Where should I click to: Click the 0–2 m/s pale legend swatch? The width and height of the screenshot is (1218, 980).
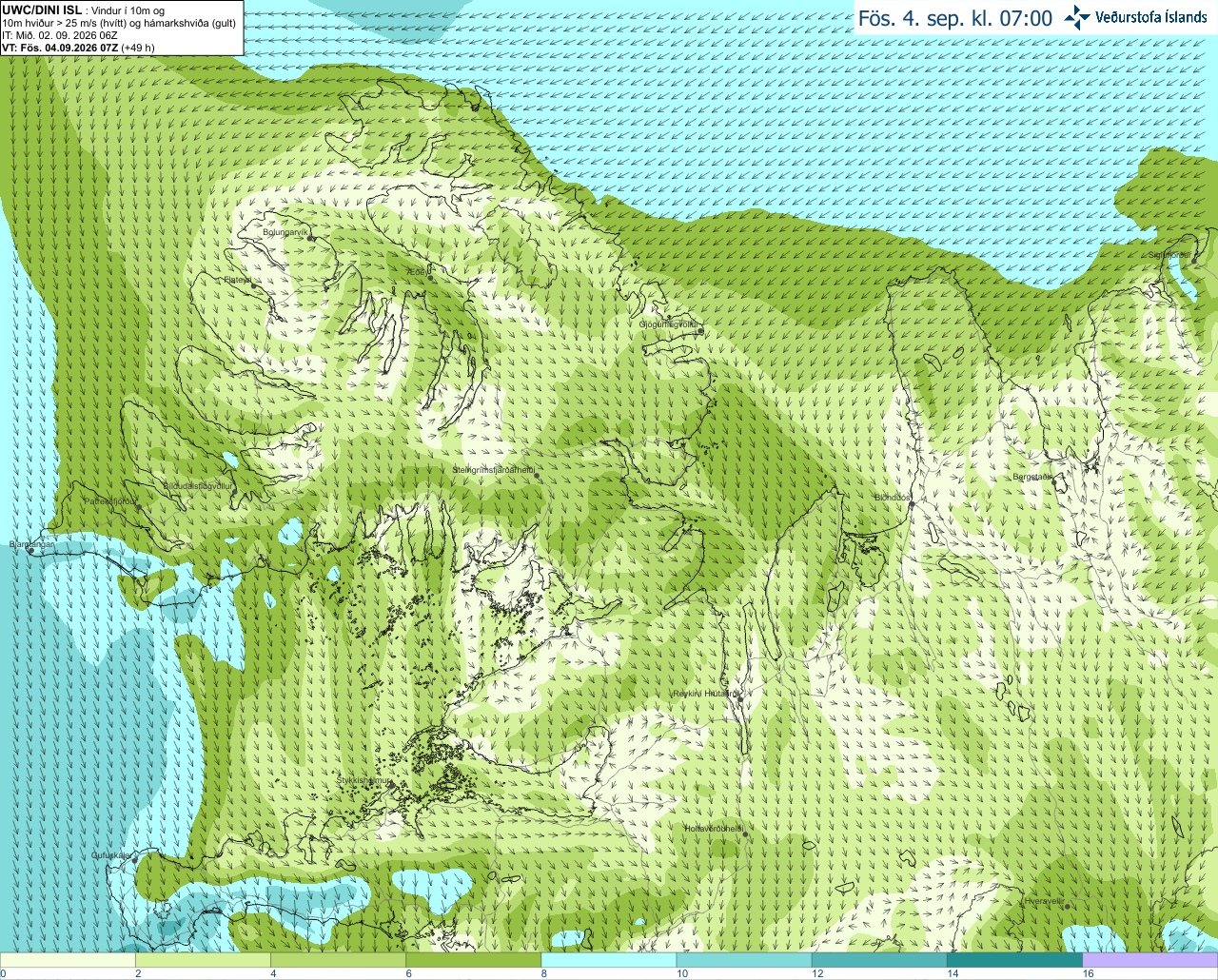point(68,959)
